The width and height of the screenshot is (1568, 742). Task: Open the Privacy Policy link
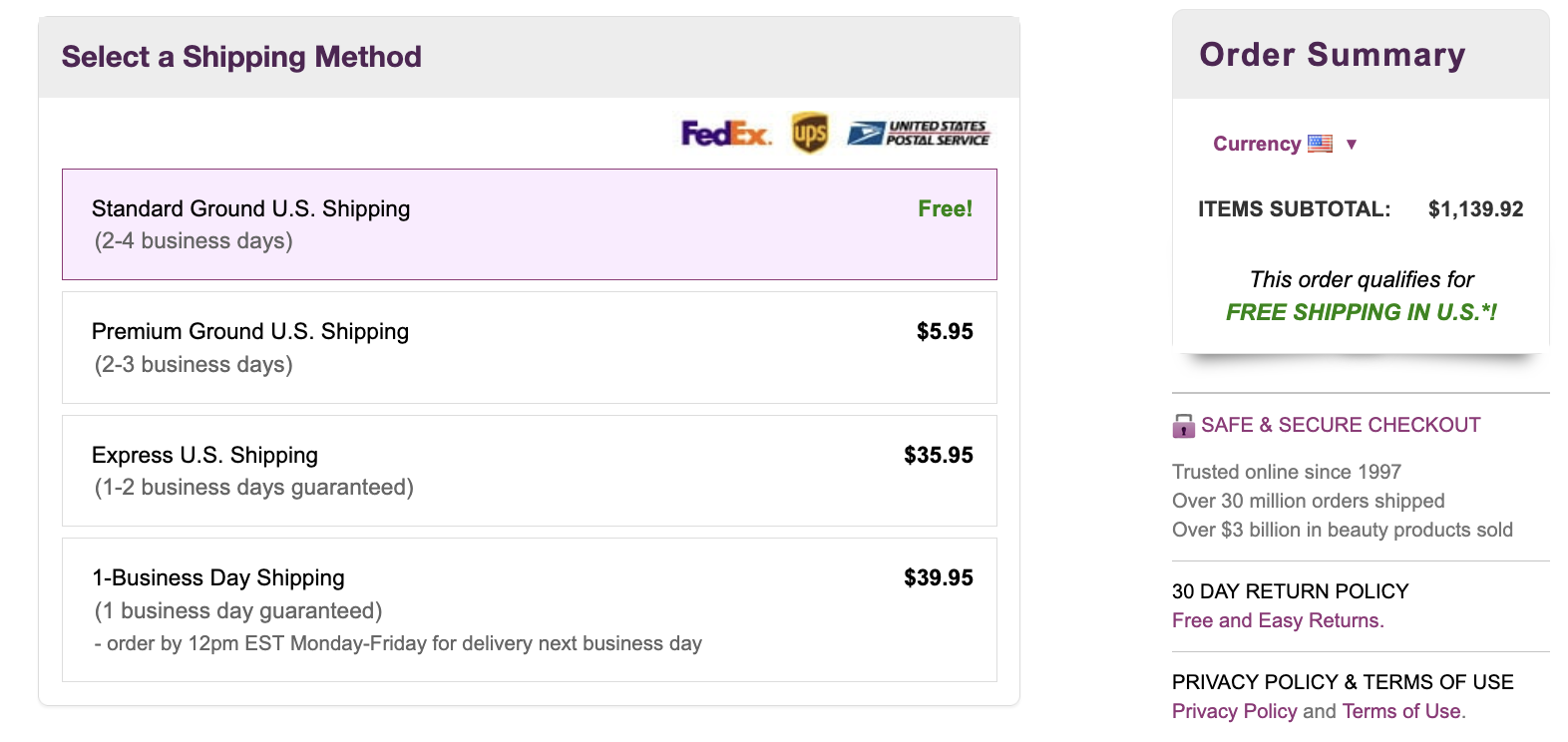tap(1235, 711)
